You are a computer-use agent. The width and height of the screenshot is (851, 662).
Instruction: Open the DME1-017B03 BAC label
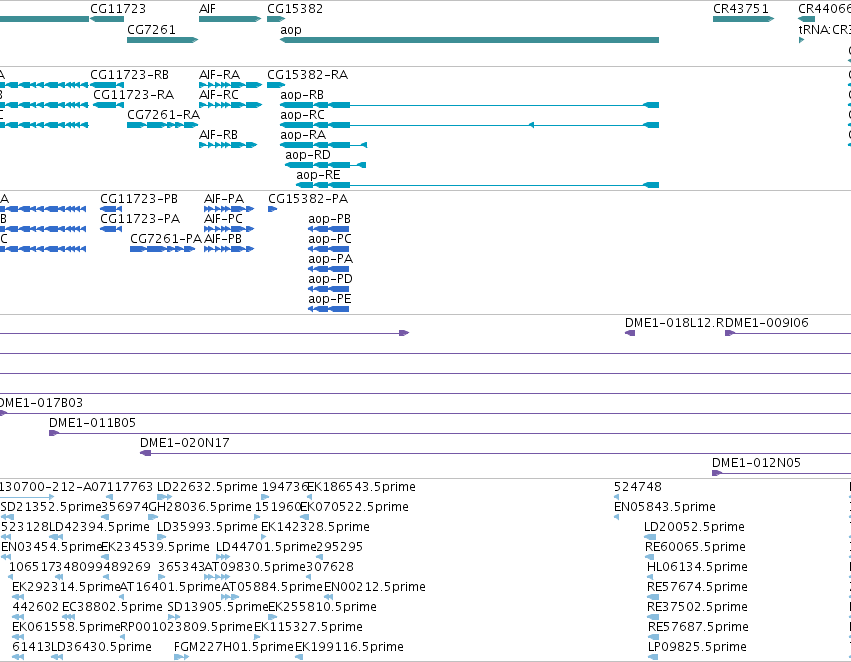(x=41, y=403)
